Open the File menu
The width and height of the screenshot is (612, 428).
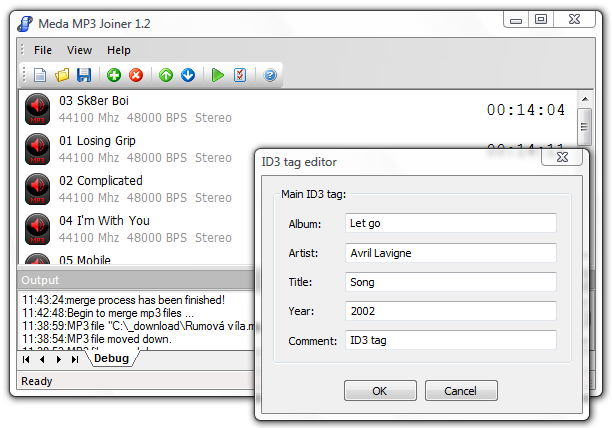pos(43,50)
